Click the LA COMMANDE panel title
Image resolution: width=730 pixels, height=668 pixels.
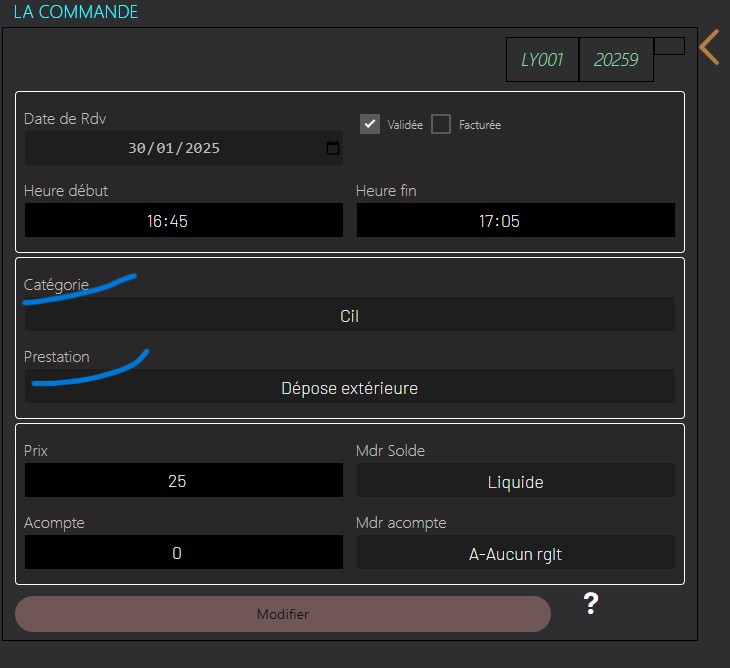76,13
